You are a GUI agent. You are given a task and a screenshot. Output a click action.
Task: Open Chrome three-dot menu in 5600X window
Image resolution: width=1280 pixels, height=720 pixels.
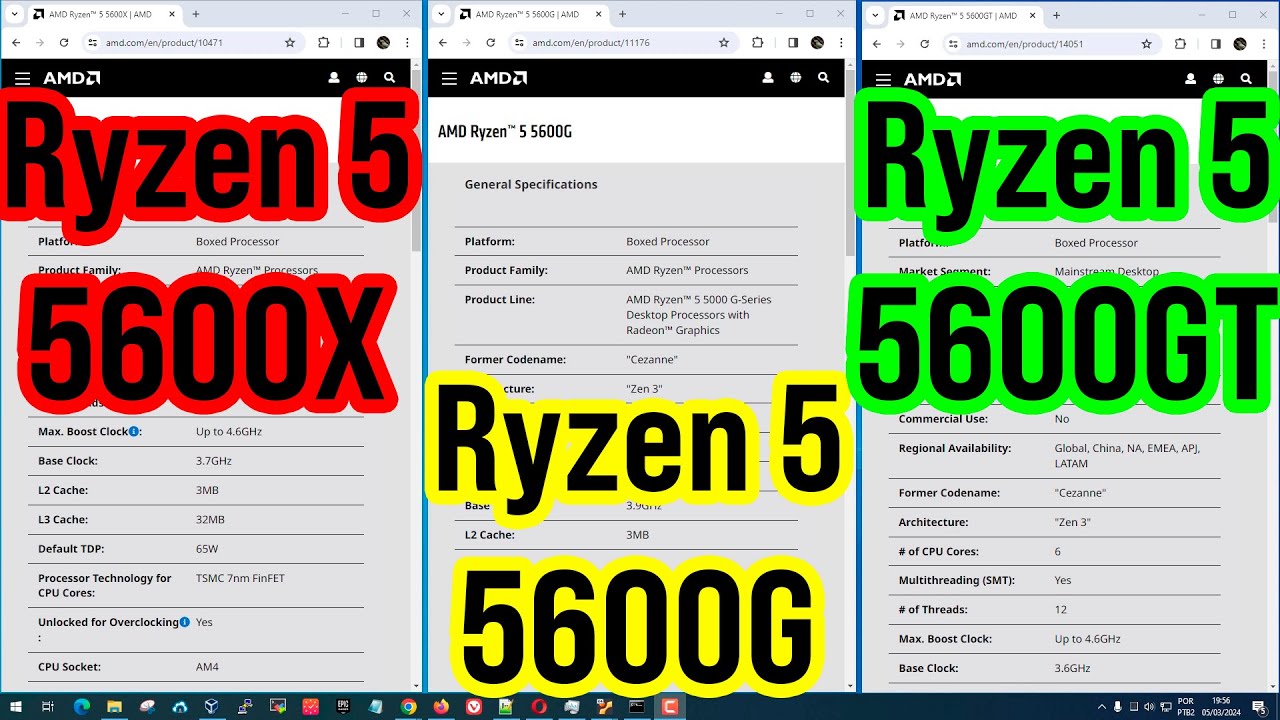tap(407, 43)
